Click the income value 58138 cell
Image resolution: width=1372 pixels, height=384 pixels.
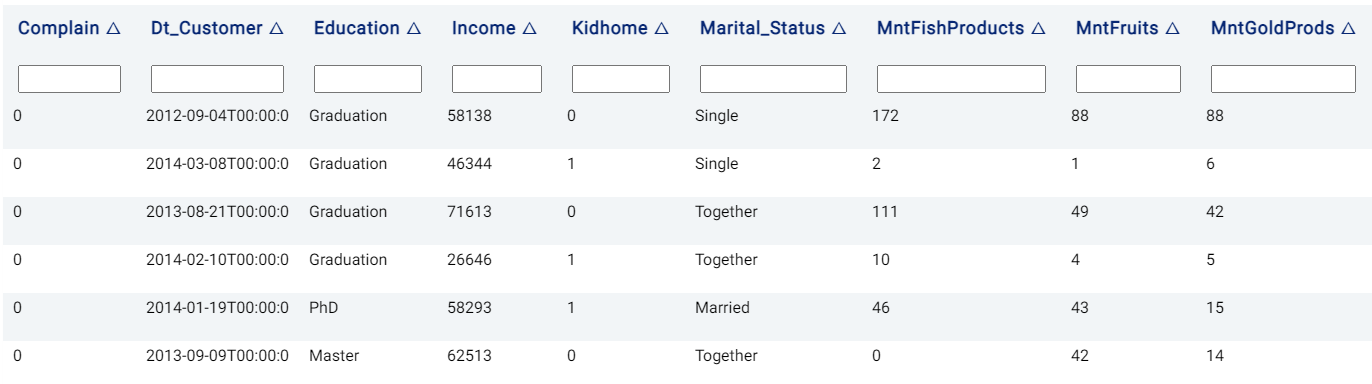469,116
